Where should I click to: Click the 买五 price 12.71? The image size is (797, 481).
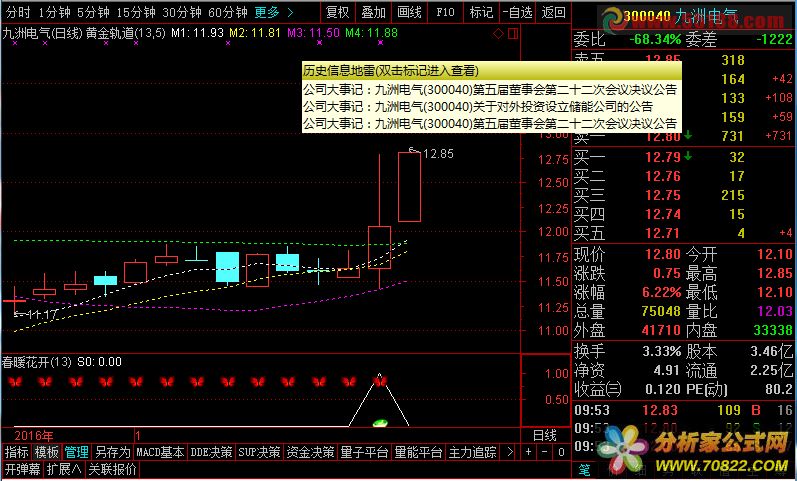pyautogui.click(x=663, y=233)
